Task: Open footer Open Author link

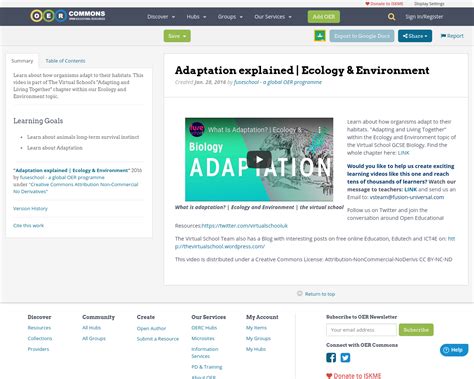Action: click(x=151, y=328)
